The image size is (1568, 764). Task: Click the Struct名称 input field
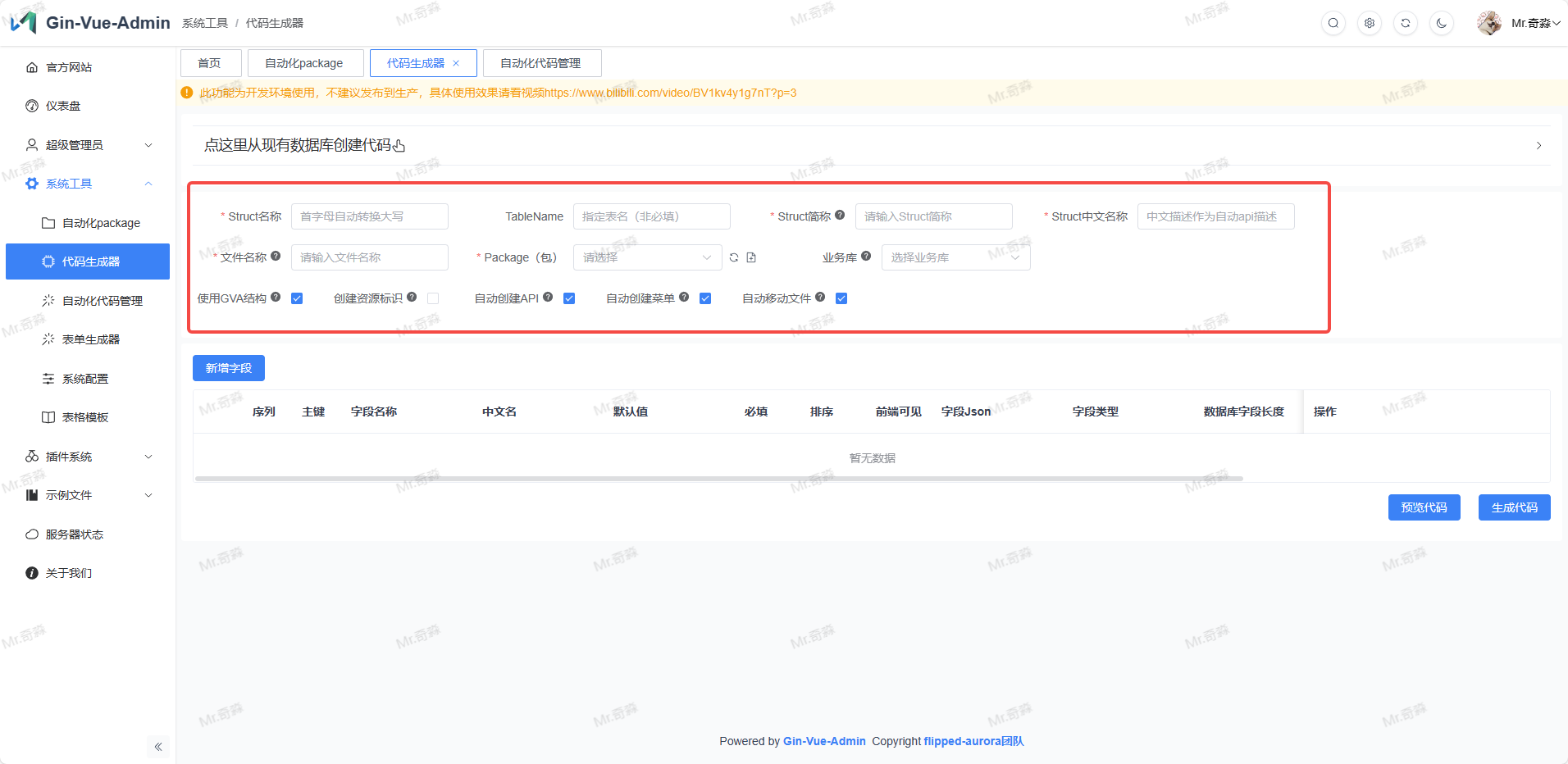[x=369, y=216]
